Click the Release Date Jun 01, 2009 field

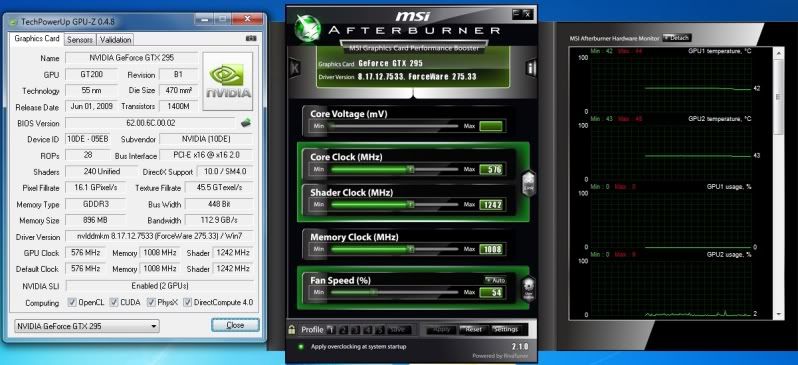coord(92,107)
